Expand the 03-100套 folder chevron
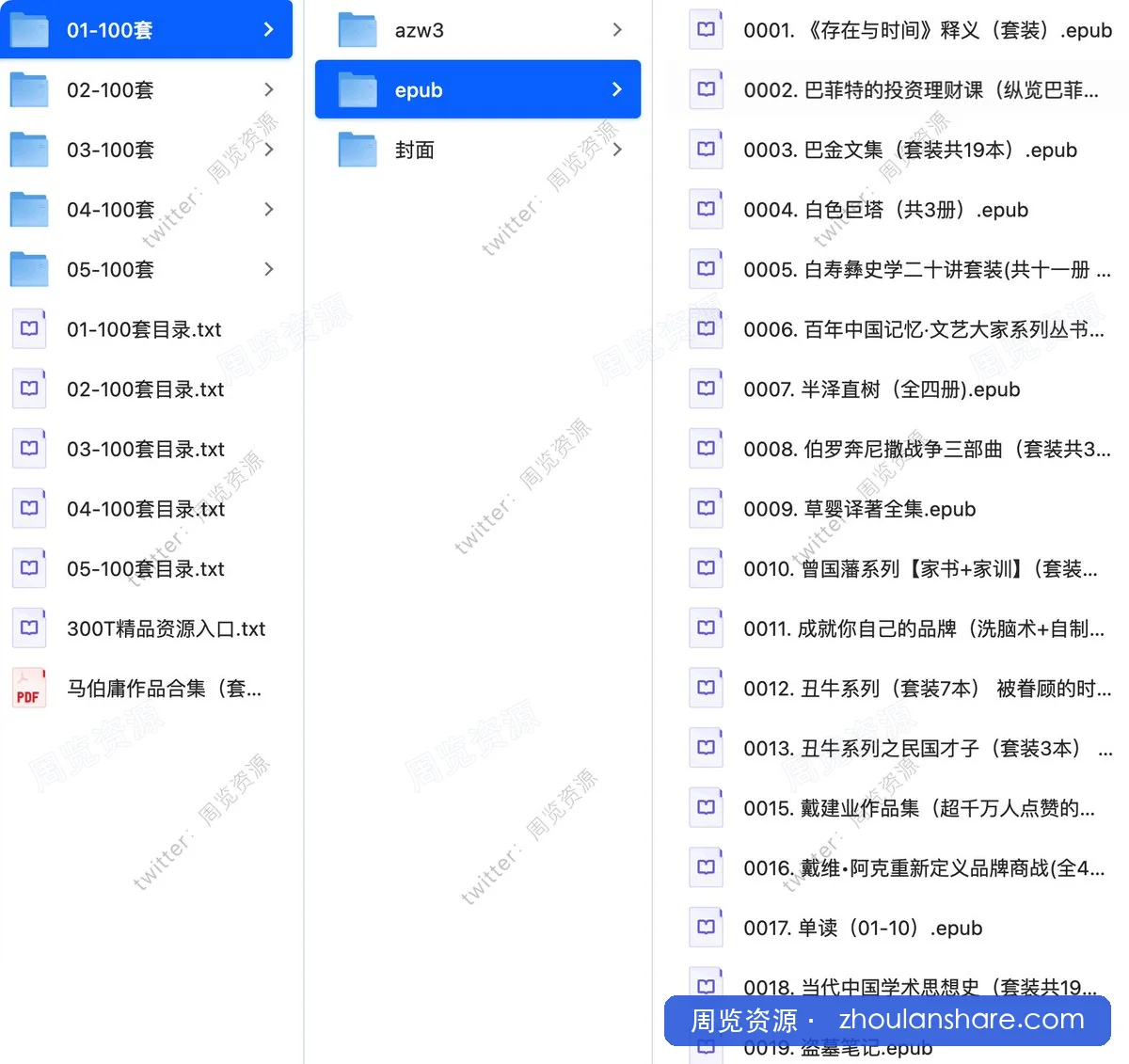 coord(268,150)
